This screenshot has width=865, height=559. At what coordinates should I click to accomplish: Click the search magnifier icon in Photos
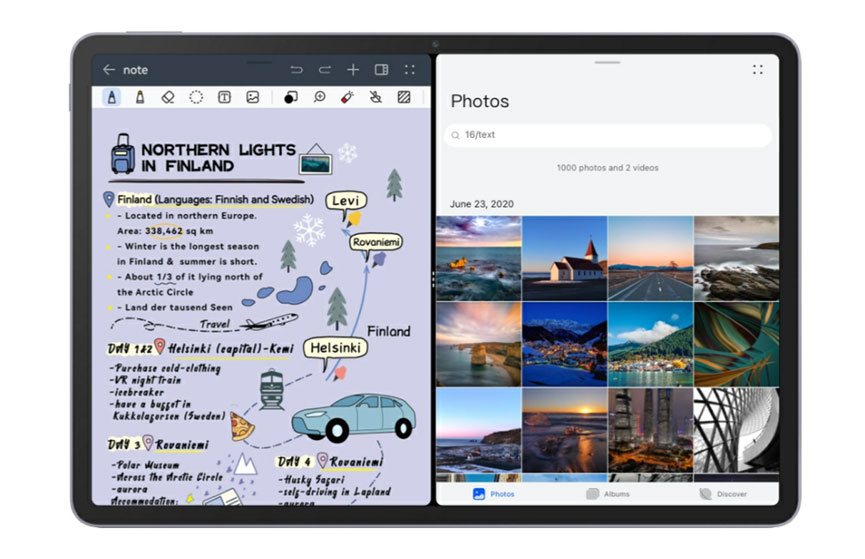(455, 135)
